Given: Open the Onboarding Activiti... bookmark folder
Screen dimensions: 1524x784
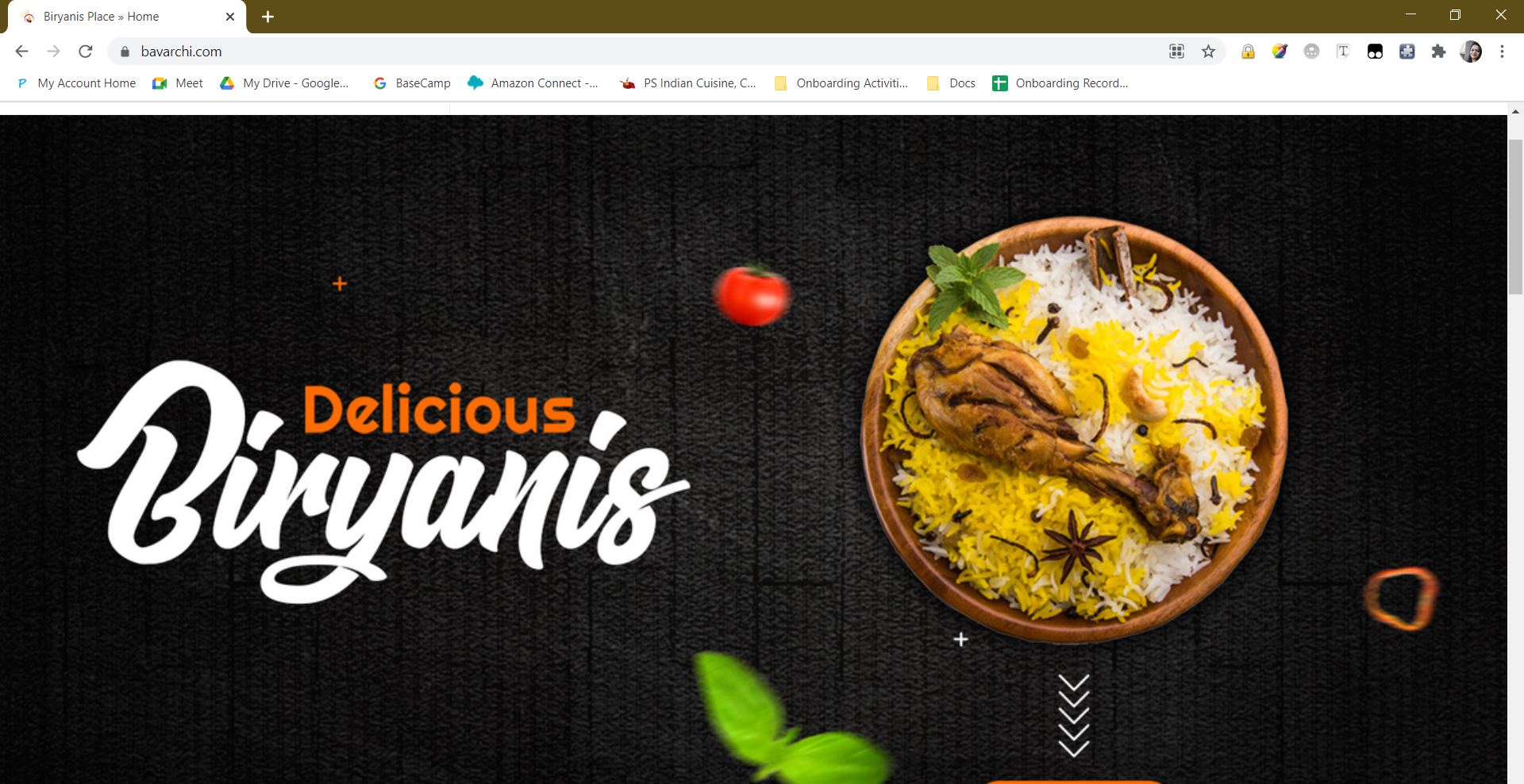Looking at the screenshot, I should (x=841, y=83).
